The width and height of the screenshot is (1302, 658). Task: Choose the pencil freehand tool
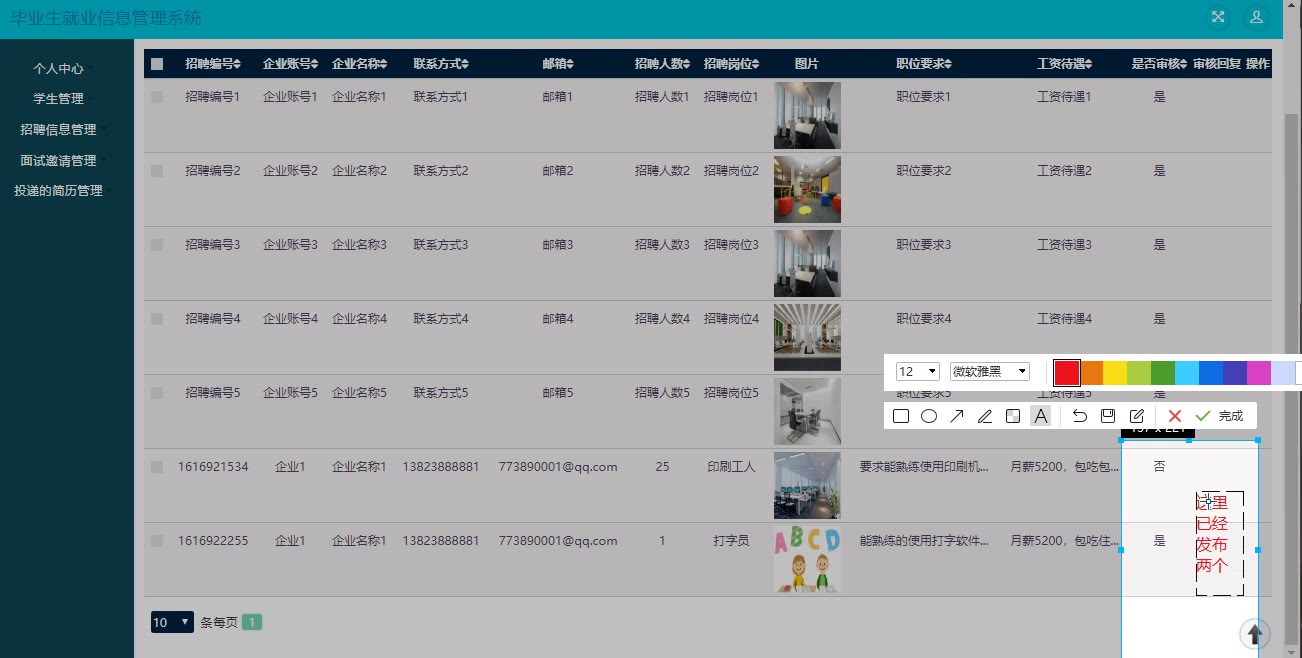(x=985, y=416)
